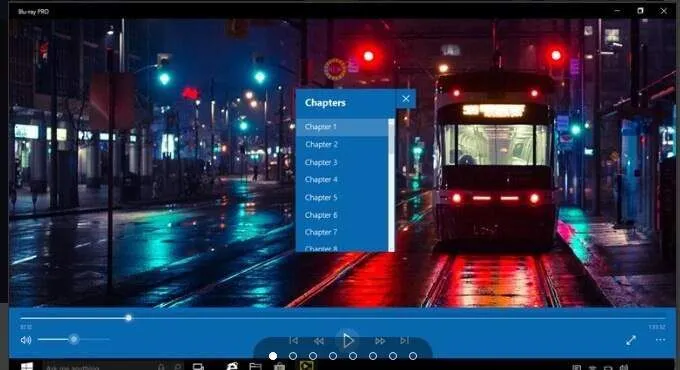
Task: Click the Blu-ray player taskbar icon
Action: click(x=306, y=366)
